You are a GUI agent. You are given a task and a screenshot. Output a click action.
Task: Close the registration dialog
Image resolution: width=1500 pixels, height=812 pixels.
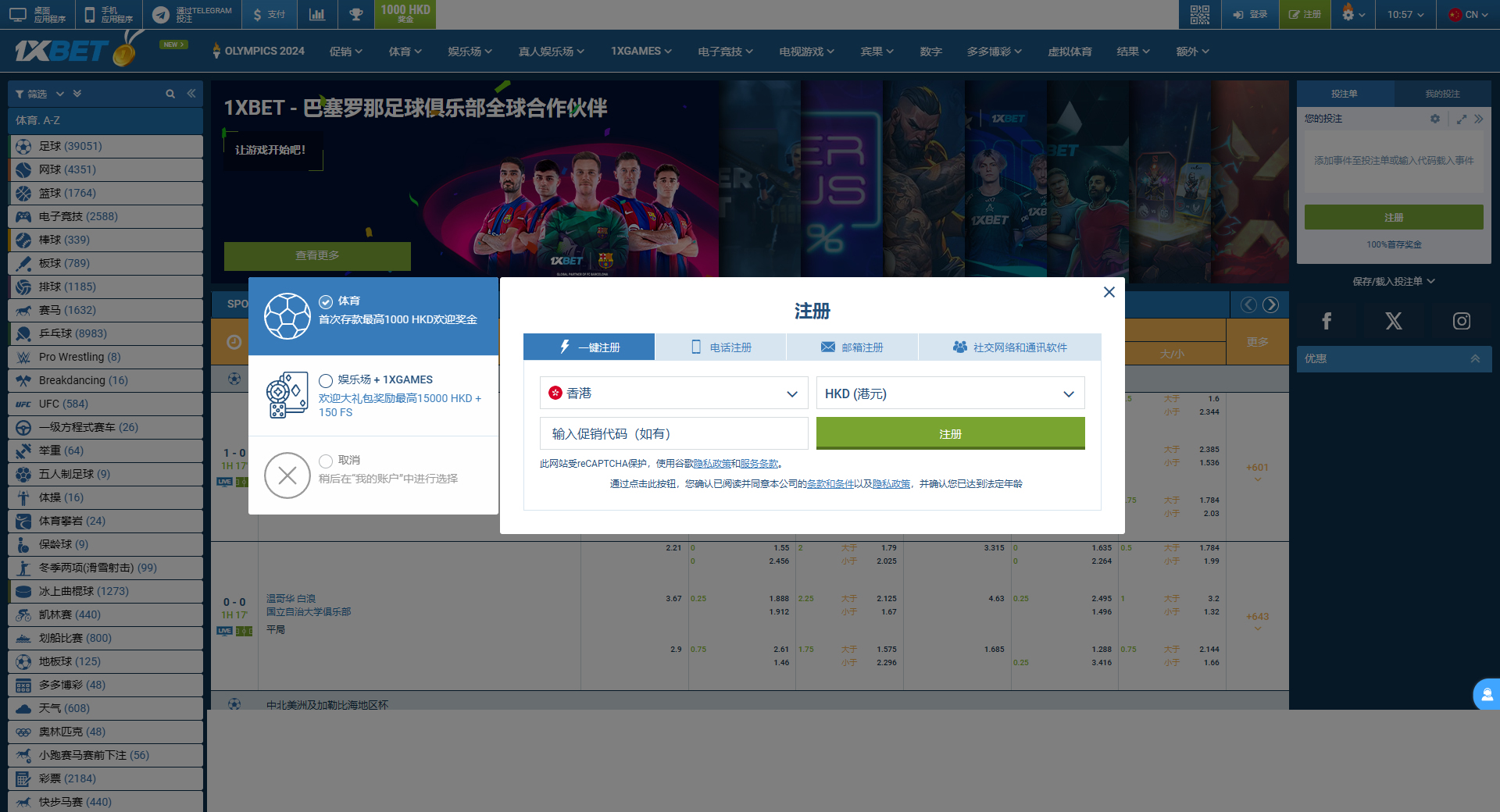[x=1109, y=292]
